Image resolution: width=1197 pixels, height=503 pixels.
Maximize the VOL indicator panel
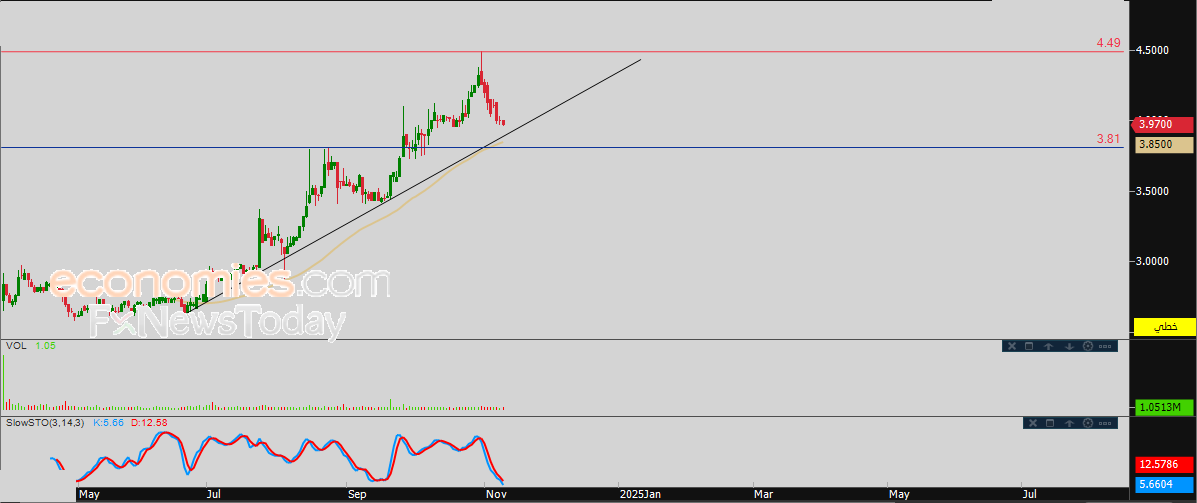click(x=1029, y=347)
